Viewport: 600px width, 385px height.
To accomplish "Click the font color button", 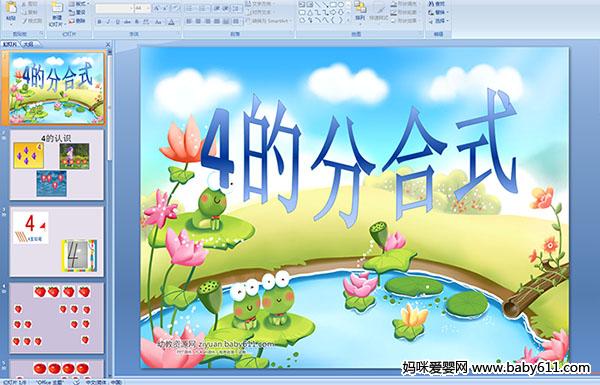I will (171, 22).
